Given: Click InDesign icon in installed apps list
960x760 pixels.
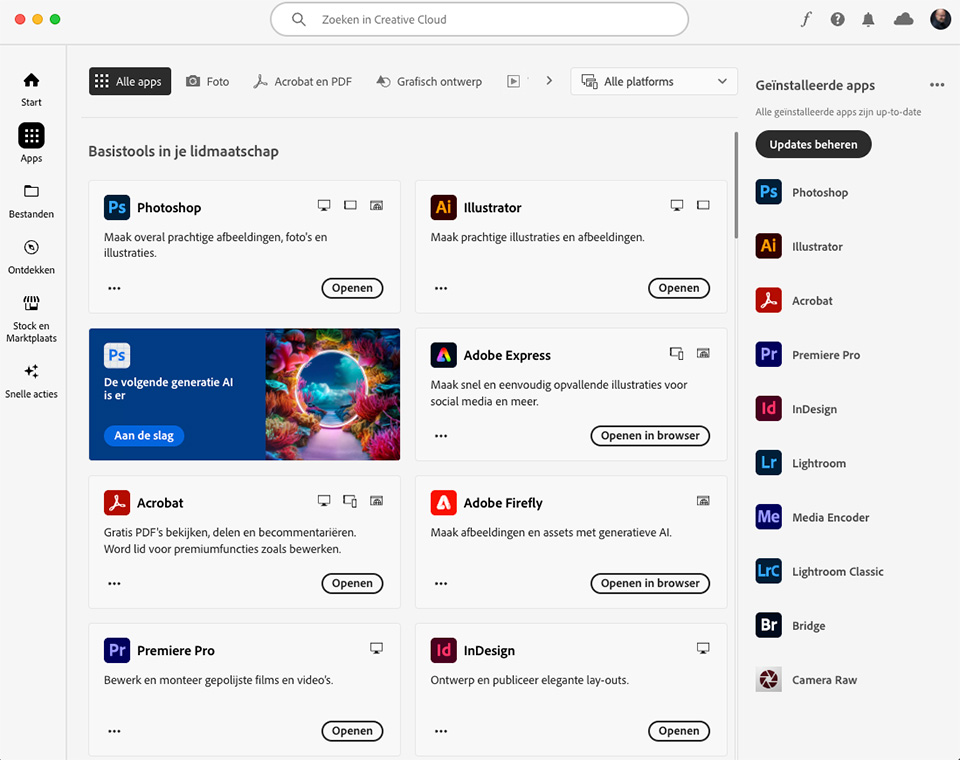Looking at the screenshot, I should [768, 409].
